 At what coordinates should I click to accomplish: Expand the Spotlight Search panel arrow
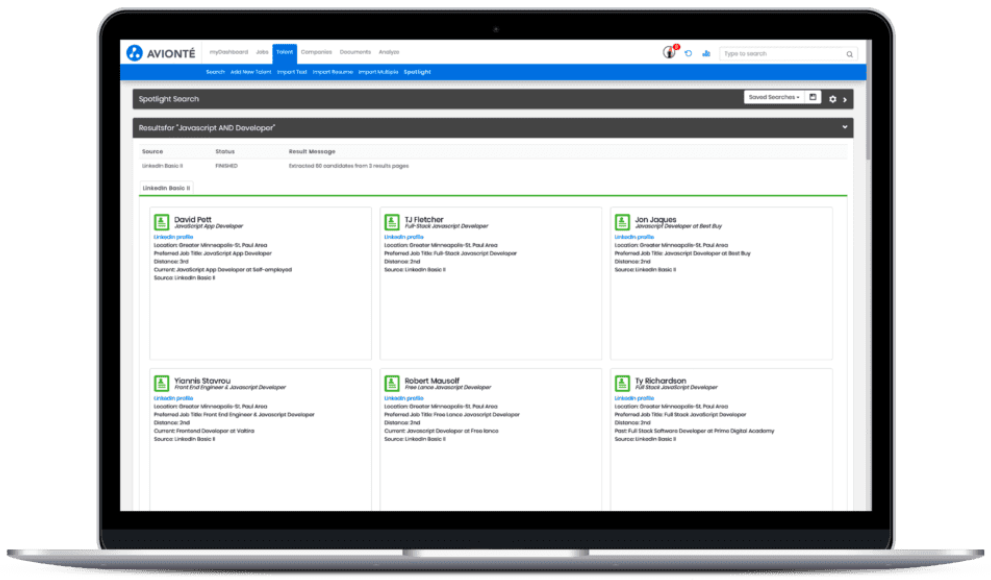845,100
